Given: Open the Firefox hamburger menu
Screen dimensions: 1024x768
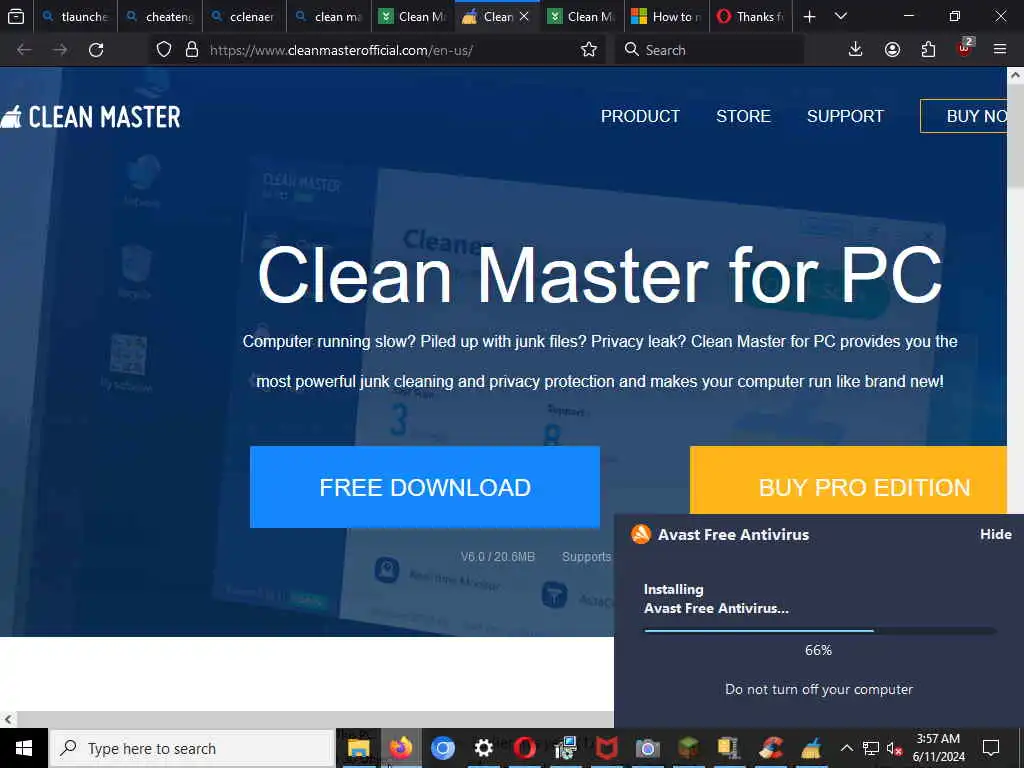Looking at the screenshot, I should pos(1000,50).
